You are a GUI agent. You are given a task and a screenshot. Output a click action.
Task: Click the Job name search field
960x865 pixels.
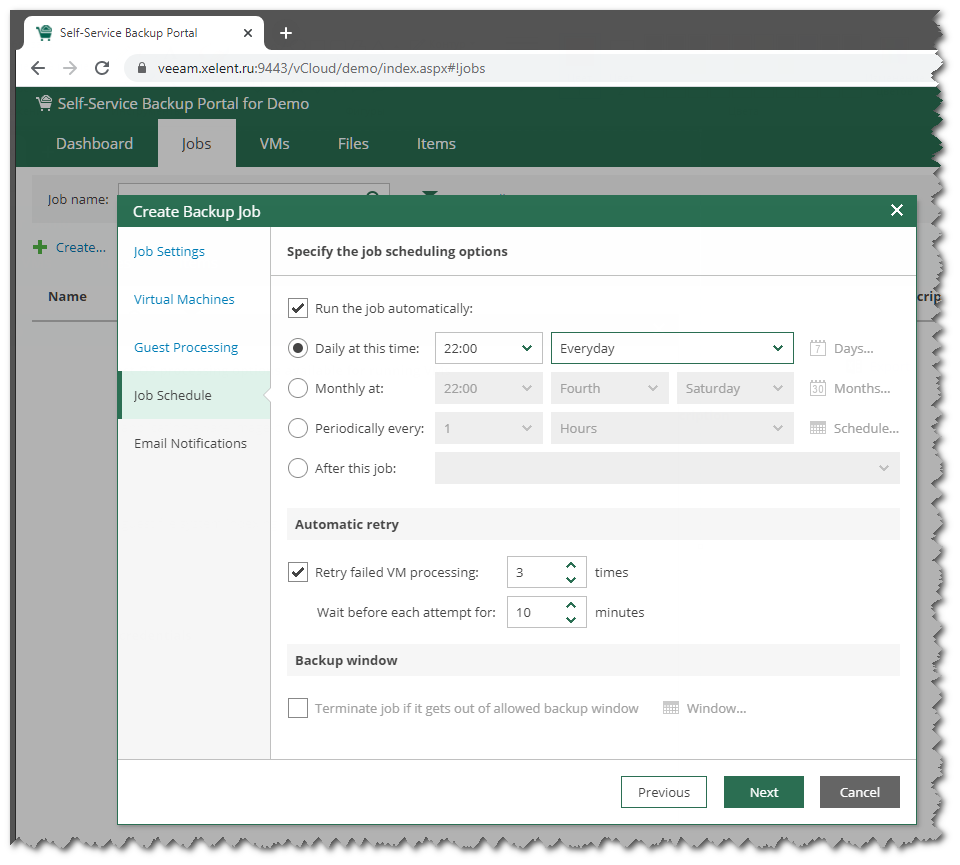click(x=253, y=189)
